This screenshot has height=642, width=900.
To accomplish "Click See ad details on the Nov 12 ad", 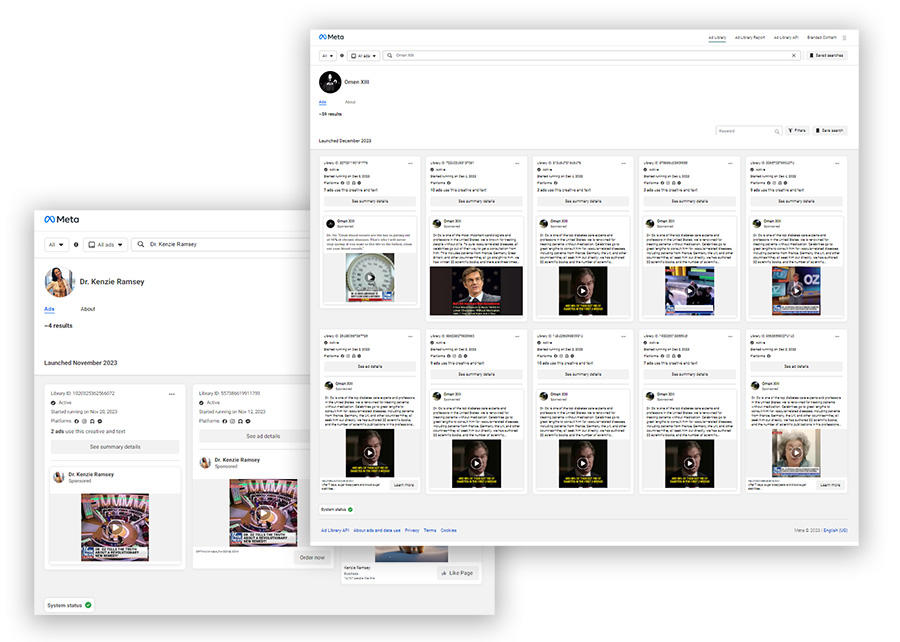I will (x=263, y=436).
